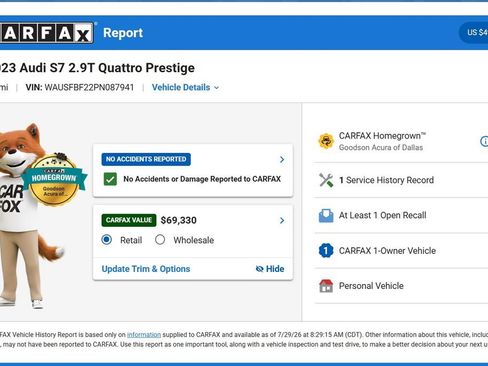The width and height of the screenshot is (488, 366).
Task: Click the $69,330 value amount
Action: click(x=178, y=220)
